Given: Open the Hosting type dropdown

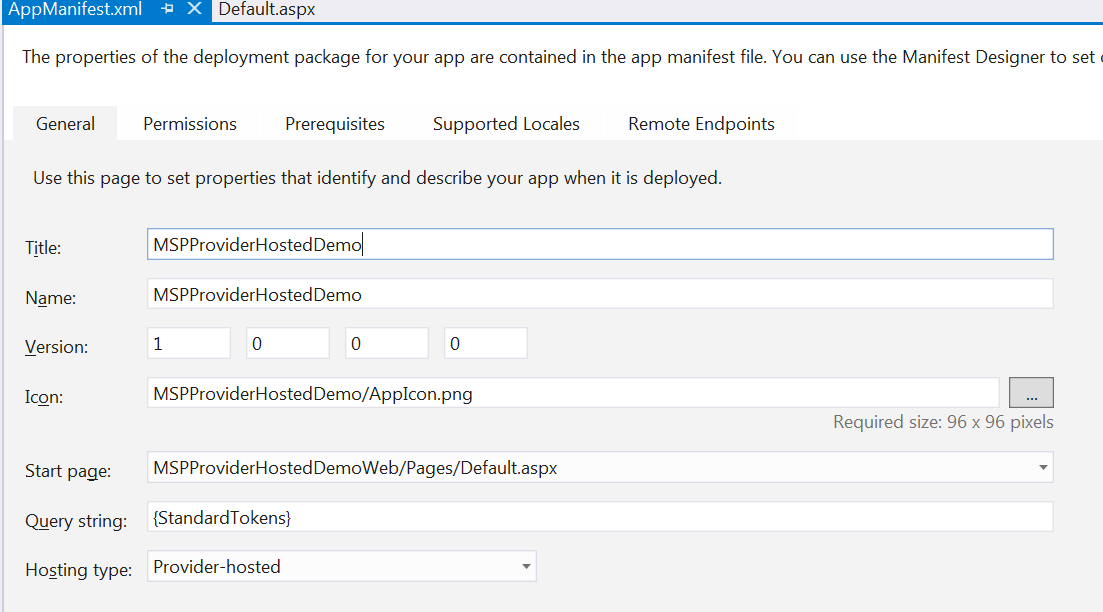Looking at the screenshot, I should tap(341, 566).
